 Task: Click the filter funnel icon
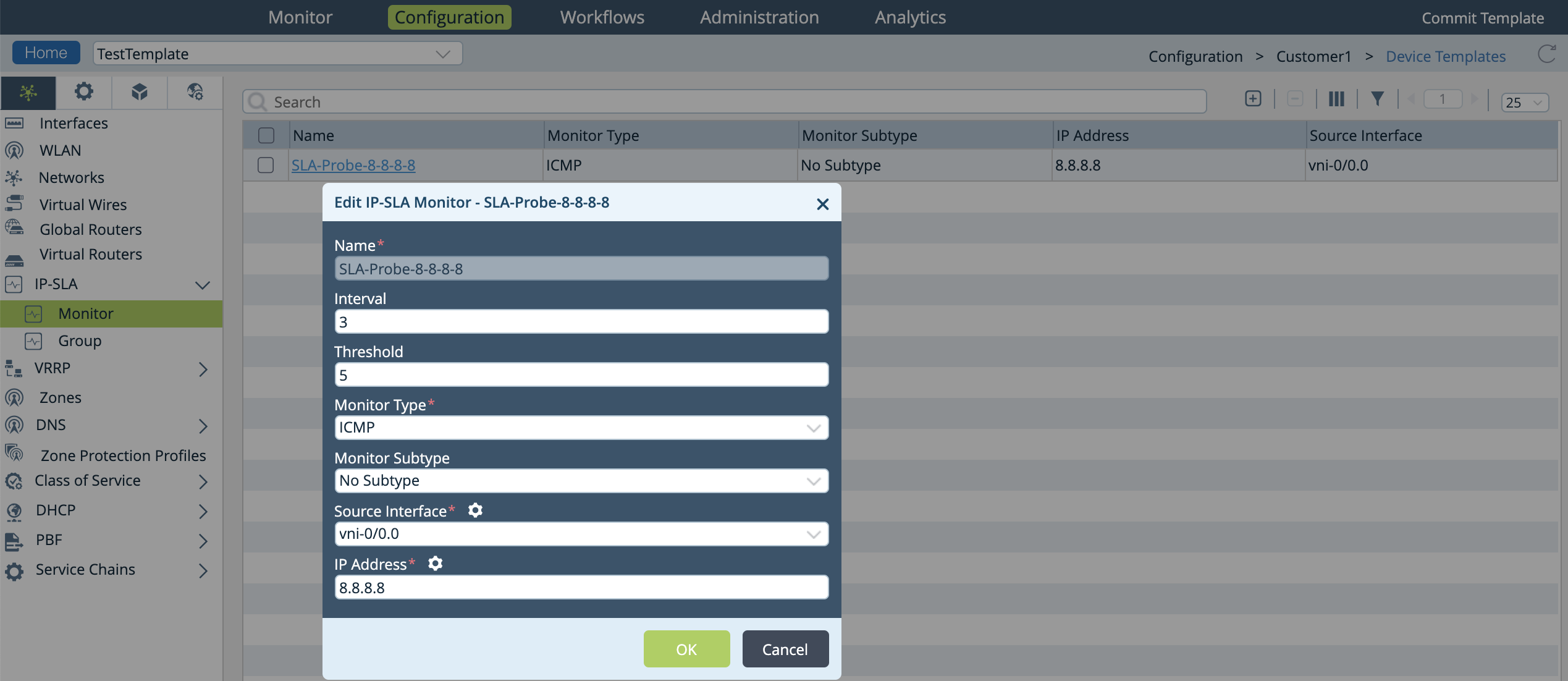(x=1377, y=99)
